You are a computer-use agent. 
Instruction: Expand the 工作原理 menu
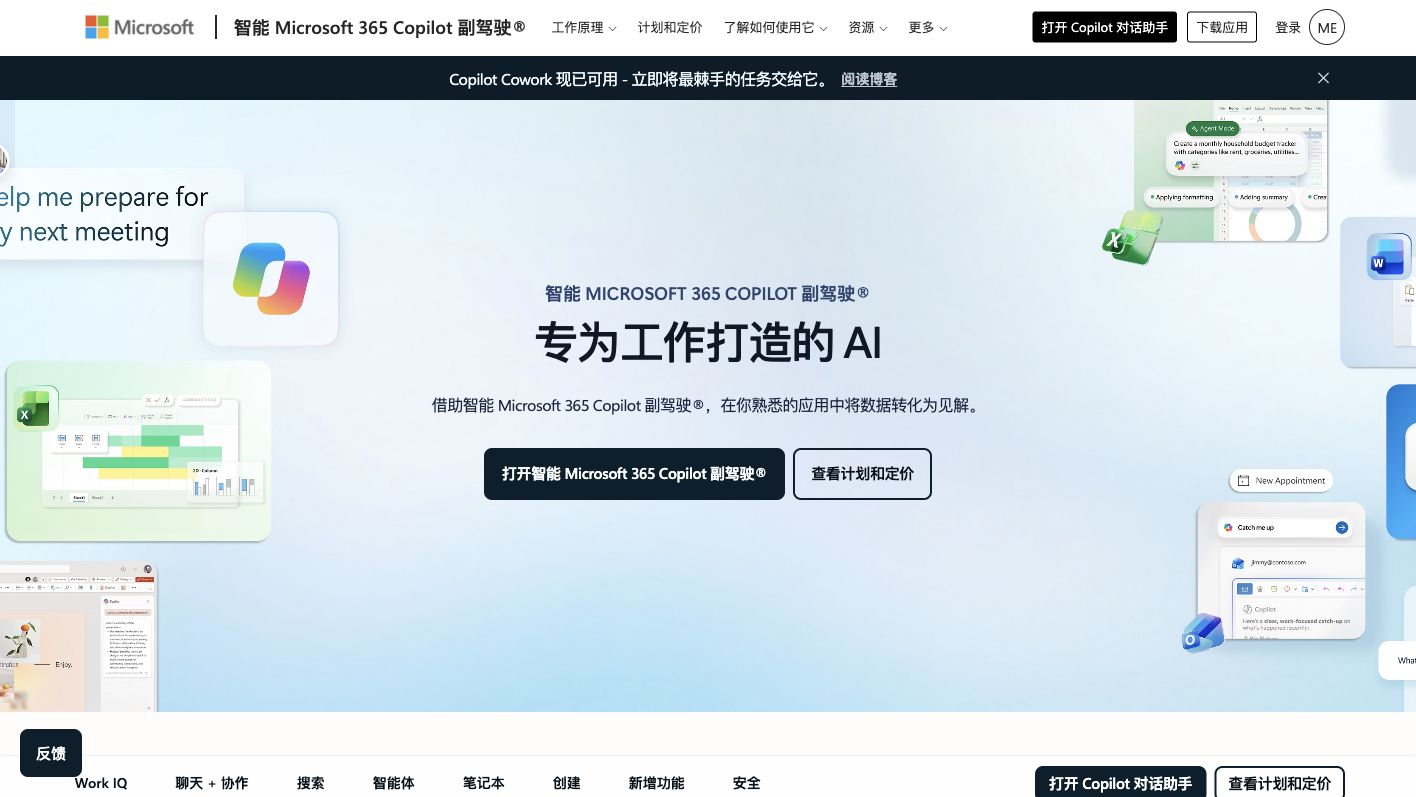(584, 28)
